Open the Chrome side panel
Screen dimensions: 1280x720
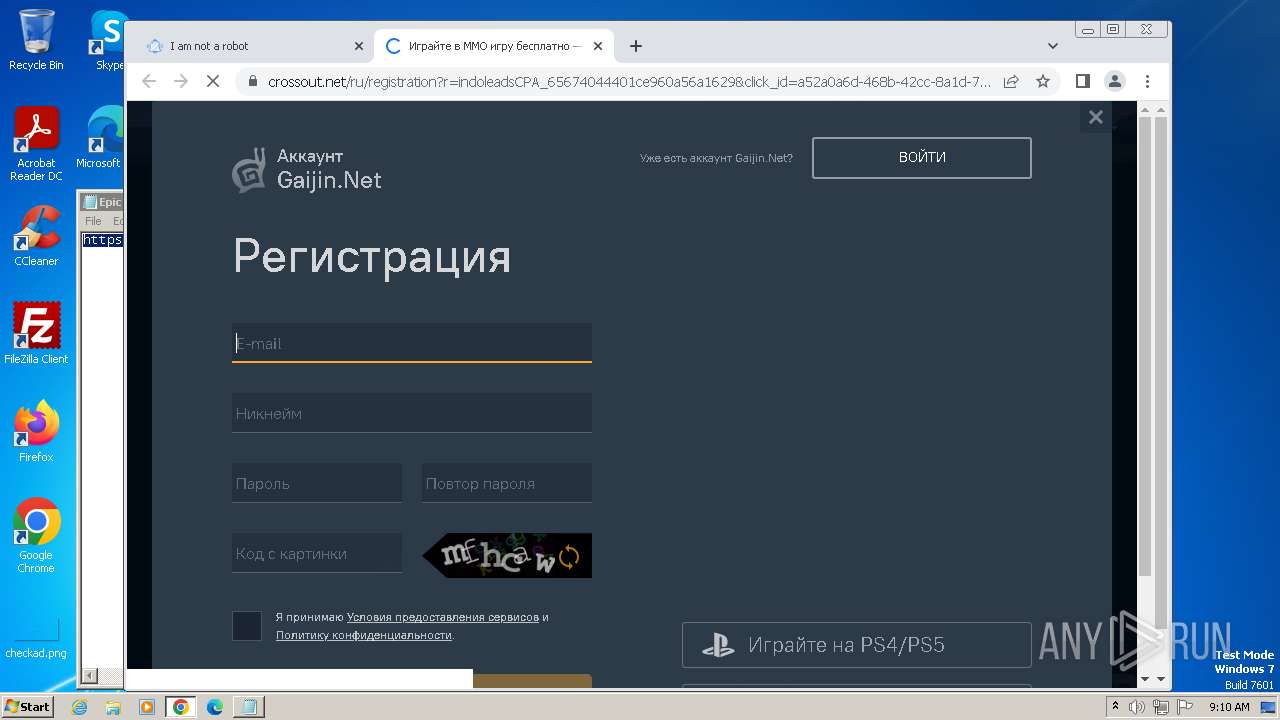tap(1082, 81)
